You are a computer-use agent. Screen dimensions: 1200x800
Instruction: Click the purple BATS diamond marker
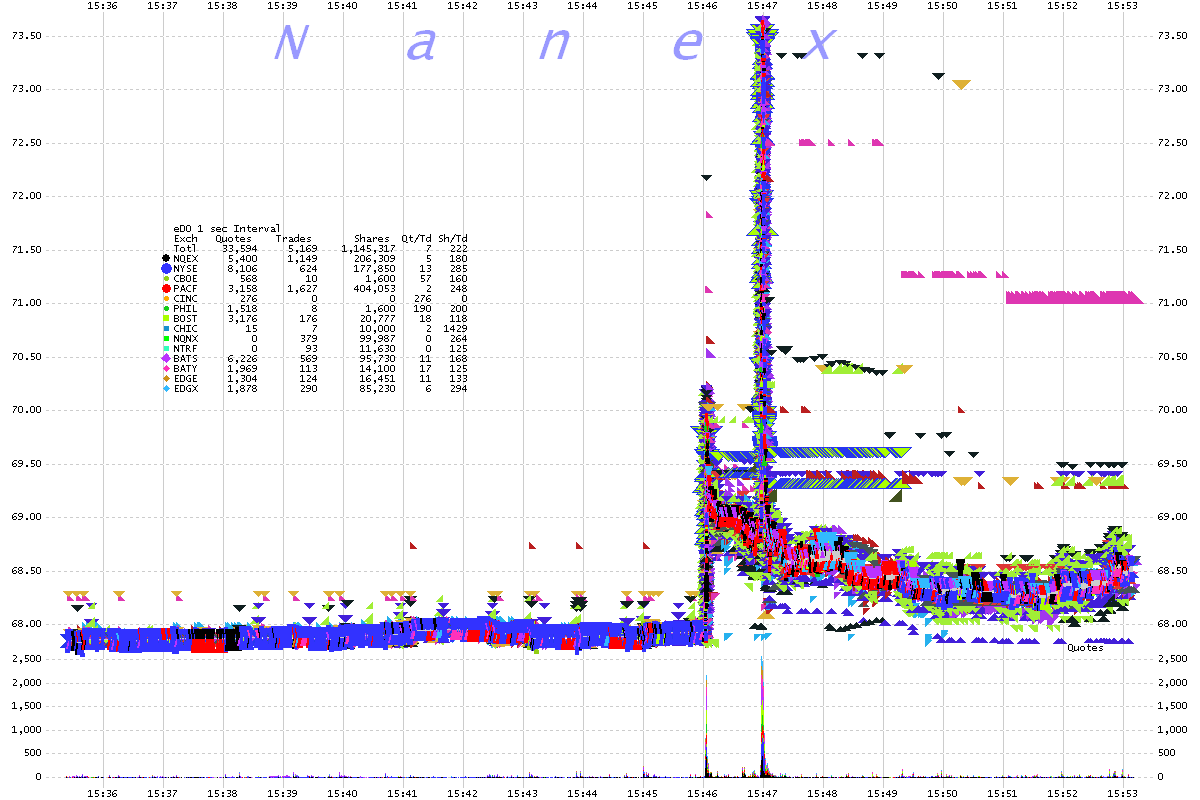point(165,358)
